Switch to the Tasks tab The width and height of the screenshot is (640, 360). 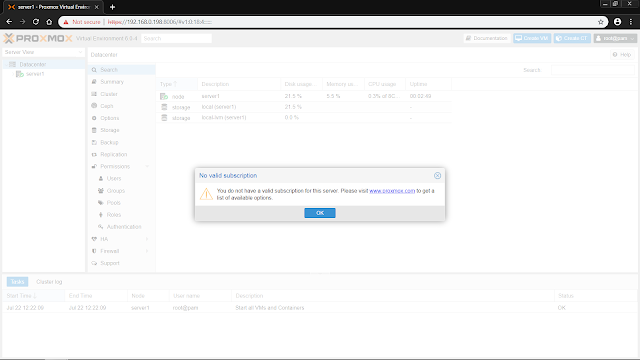coord(17,282)
